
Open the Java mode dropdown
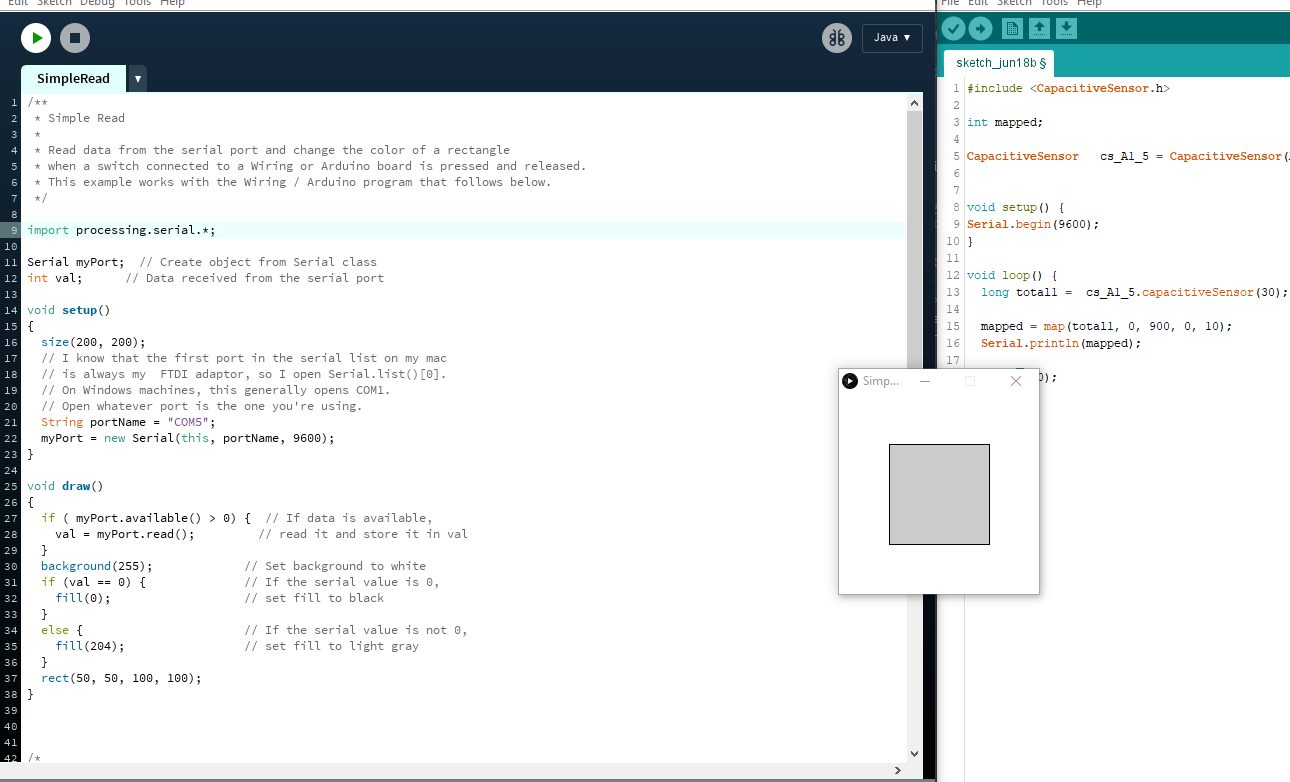pos(892,38)
